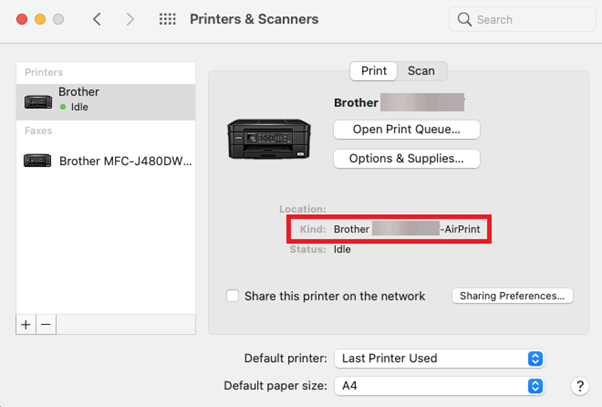Viewport: 602px width, 407px height.
Task: Open the Default printer dropdown
Action: 439,359
